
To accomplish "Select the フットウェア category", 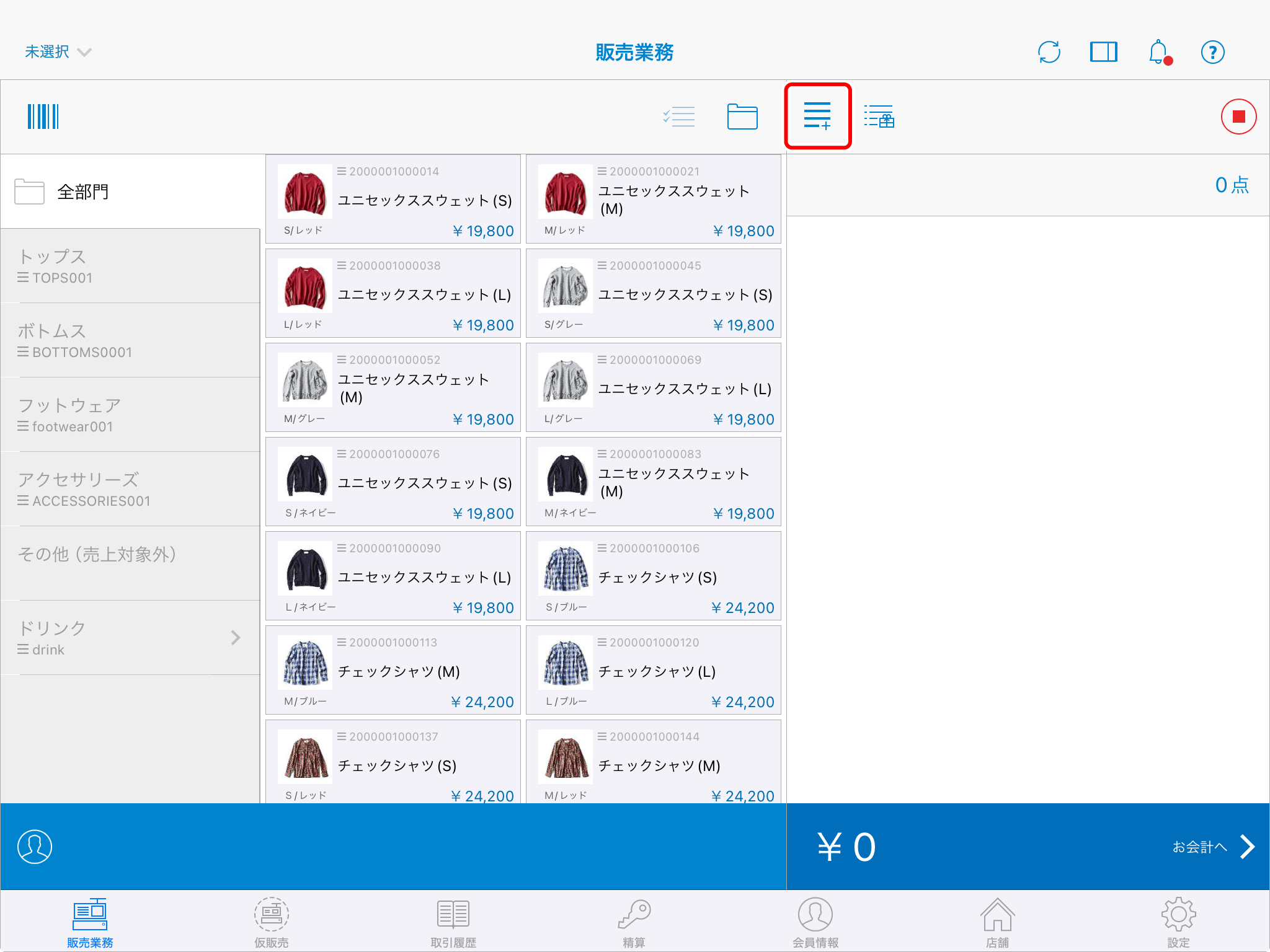I will 130,415.
